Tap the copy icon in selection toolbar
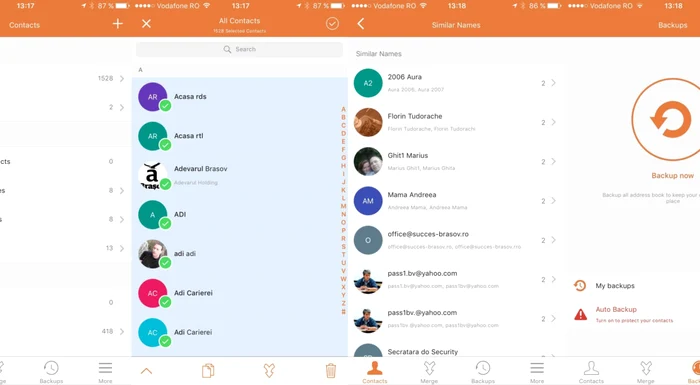 point(208,371)
